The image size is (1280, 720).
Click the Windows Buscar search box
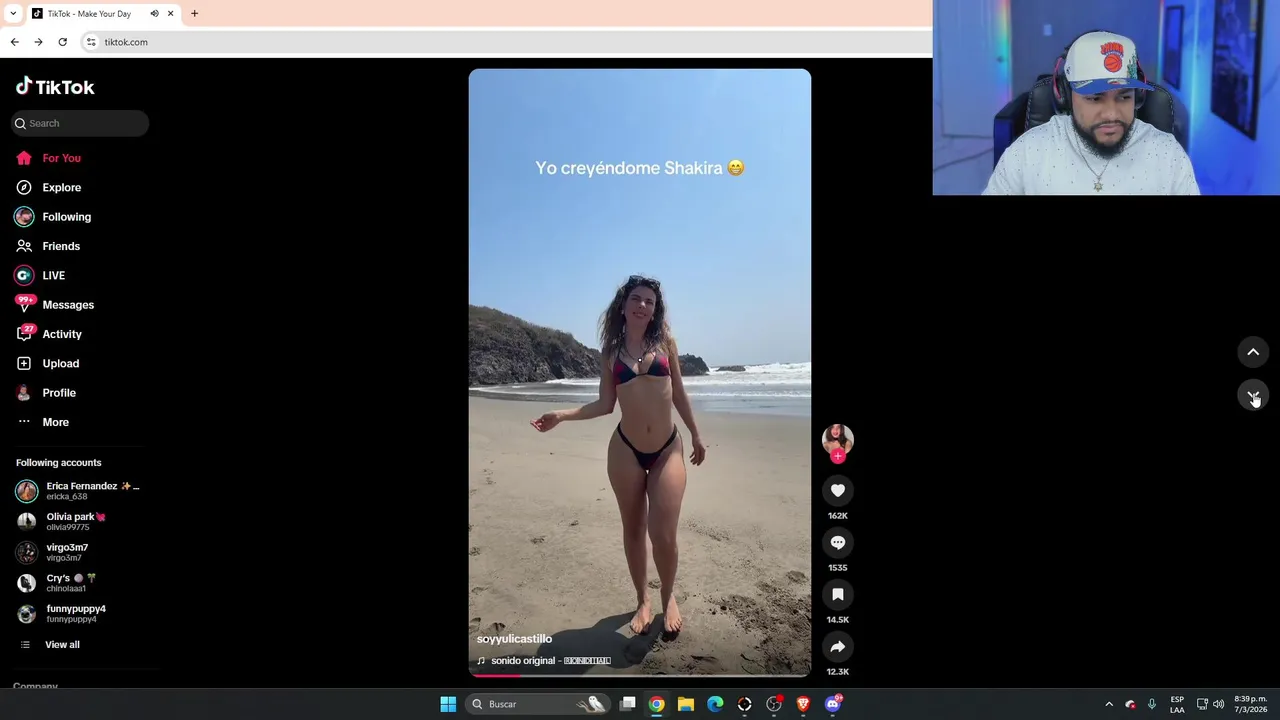538,704
